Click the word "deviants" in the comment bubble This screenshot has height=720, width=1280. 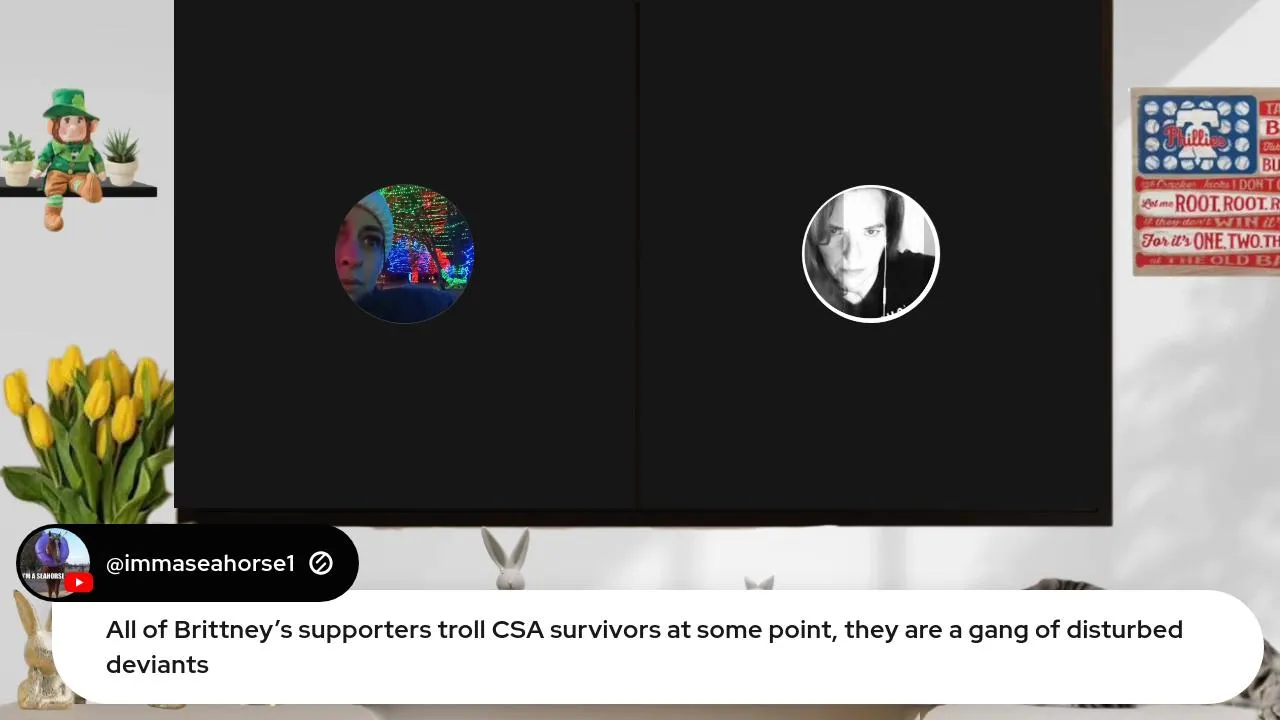(157, 665)
